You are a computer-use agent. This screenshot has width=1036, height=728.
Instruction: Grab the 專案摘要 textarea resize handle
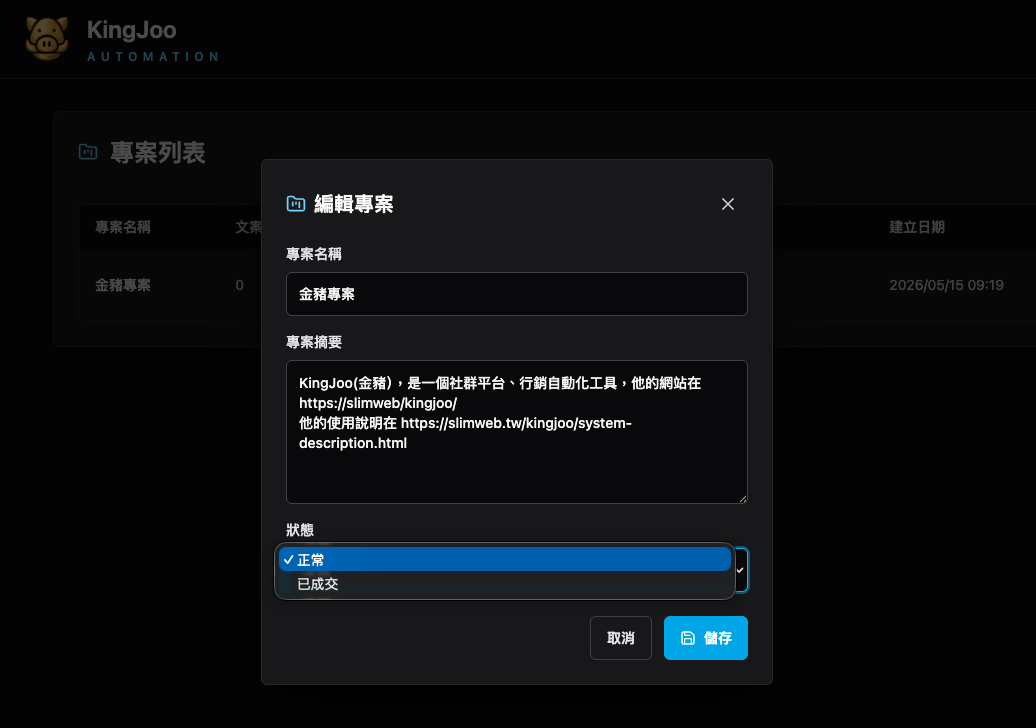coord(743,499)
